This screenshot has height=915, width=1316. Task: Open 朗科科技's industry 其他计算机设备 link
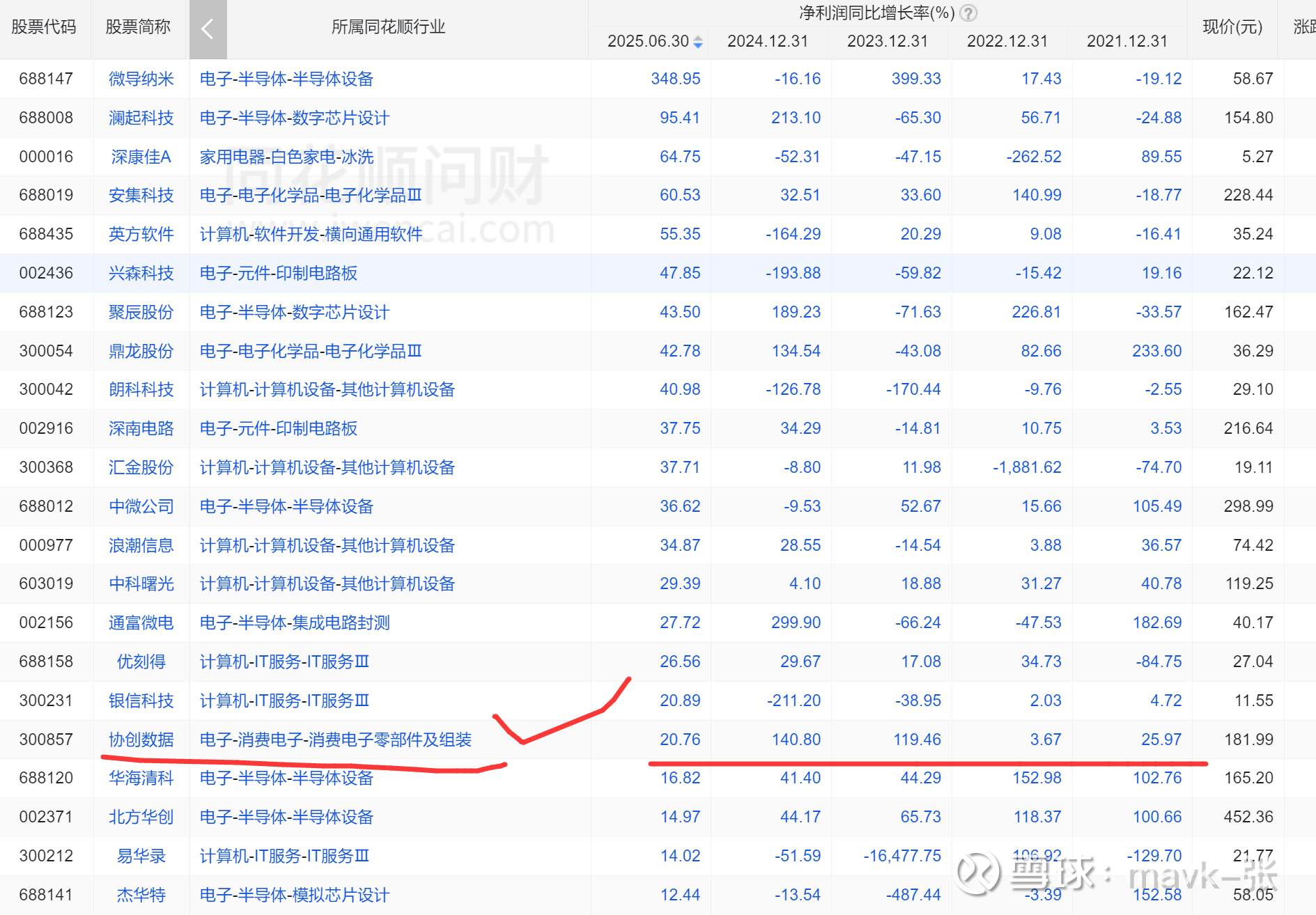coord(327,389)
